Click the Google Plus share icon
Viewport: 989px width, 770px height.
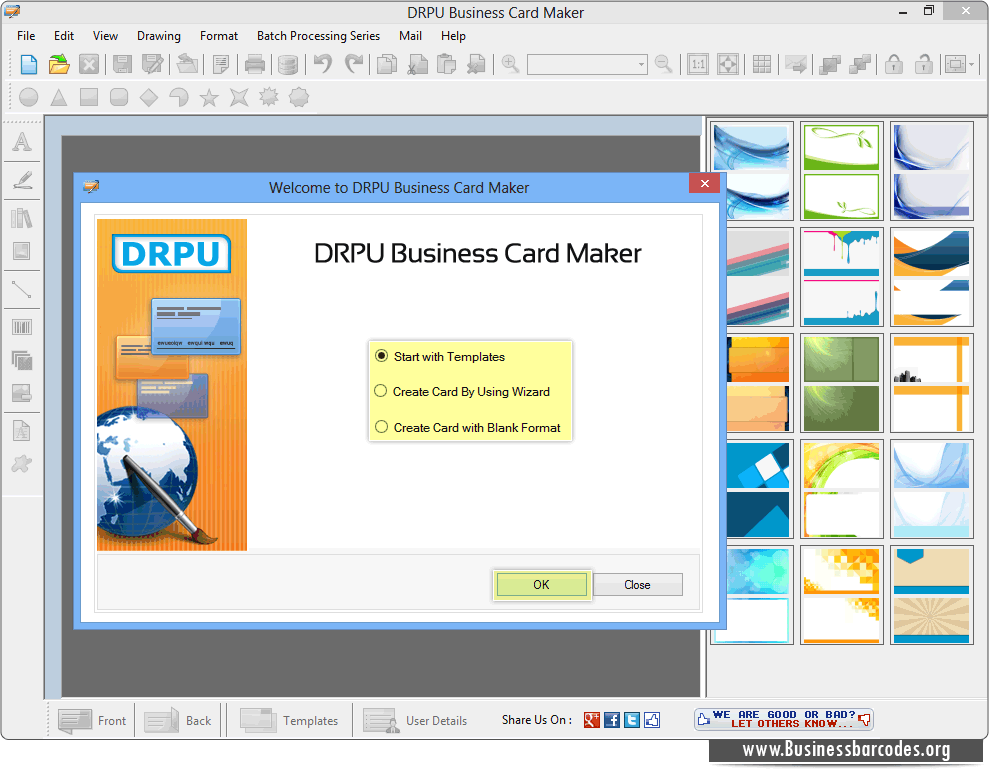pyautogui.click(x=592, y=720)
